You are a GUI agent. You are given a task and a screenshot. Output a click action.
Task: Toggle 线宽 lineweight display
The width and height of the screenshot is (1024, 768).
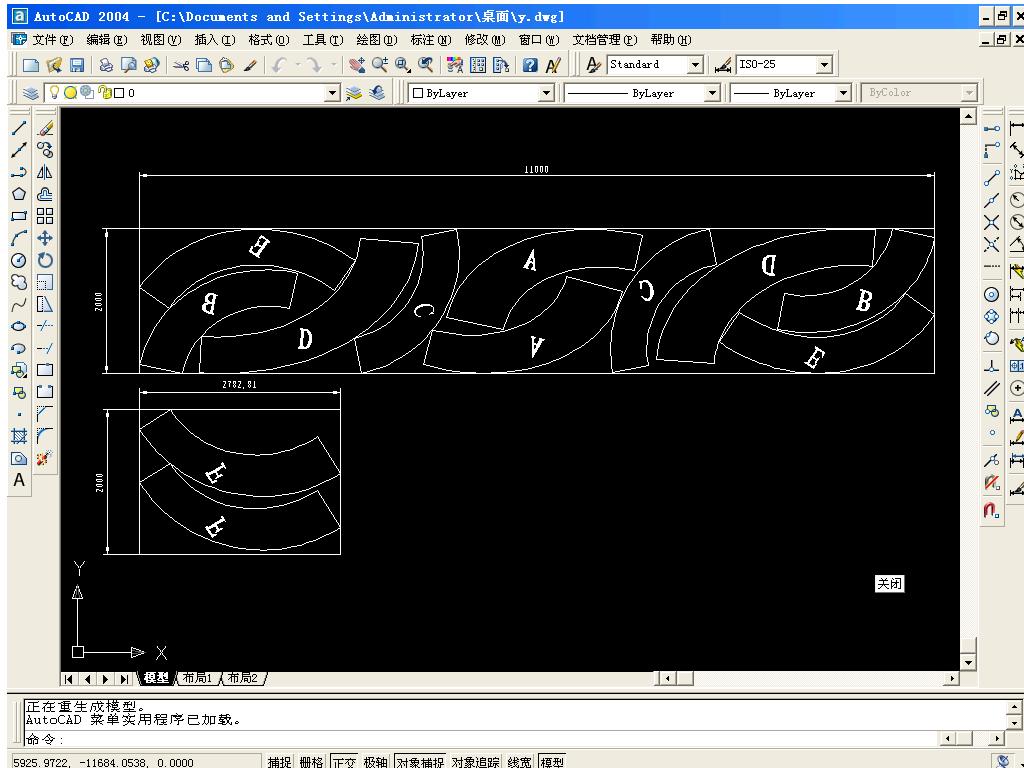tap(519, 761)
